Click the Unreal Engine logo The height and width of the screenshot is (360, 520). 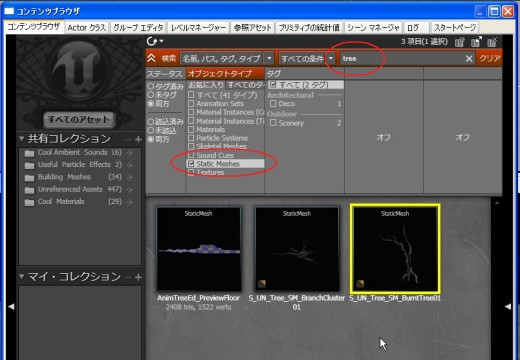coord(80,71)
